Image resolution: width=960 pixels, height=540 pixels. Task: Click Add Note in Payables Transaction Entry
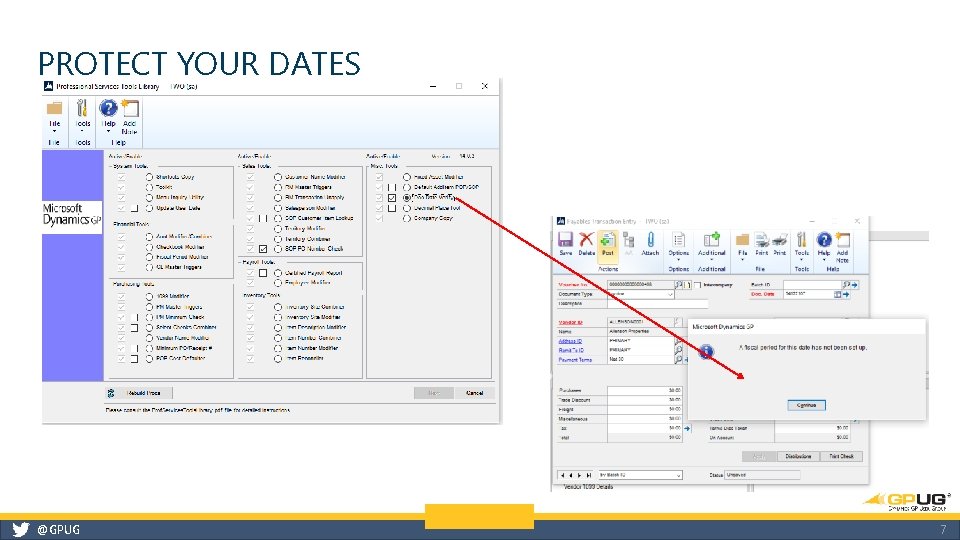(x=843, y=247)
